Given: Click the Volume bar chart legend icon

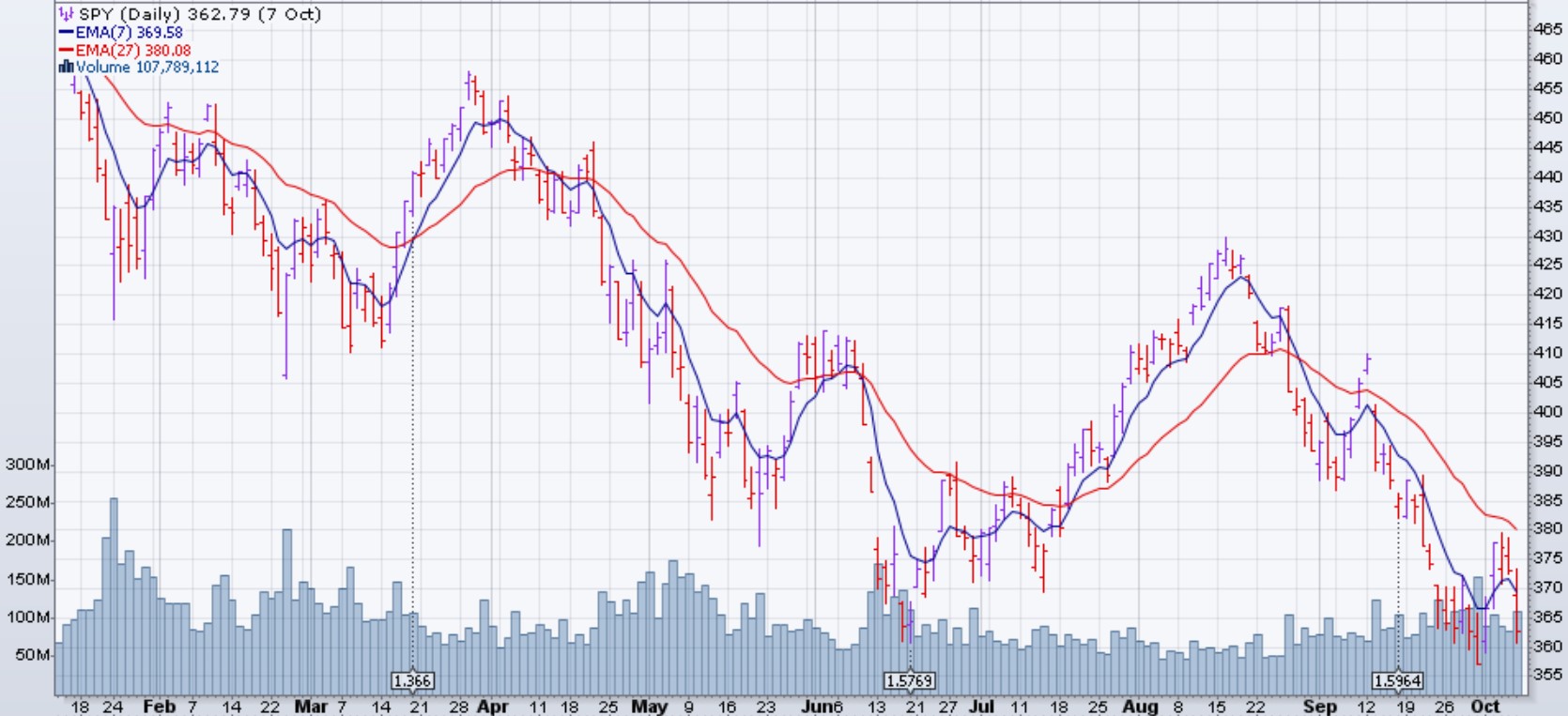Looking at the screenshot, I should pos(66,67).
